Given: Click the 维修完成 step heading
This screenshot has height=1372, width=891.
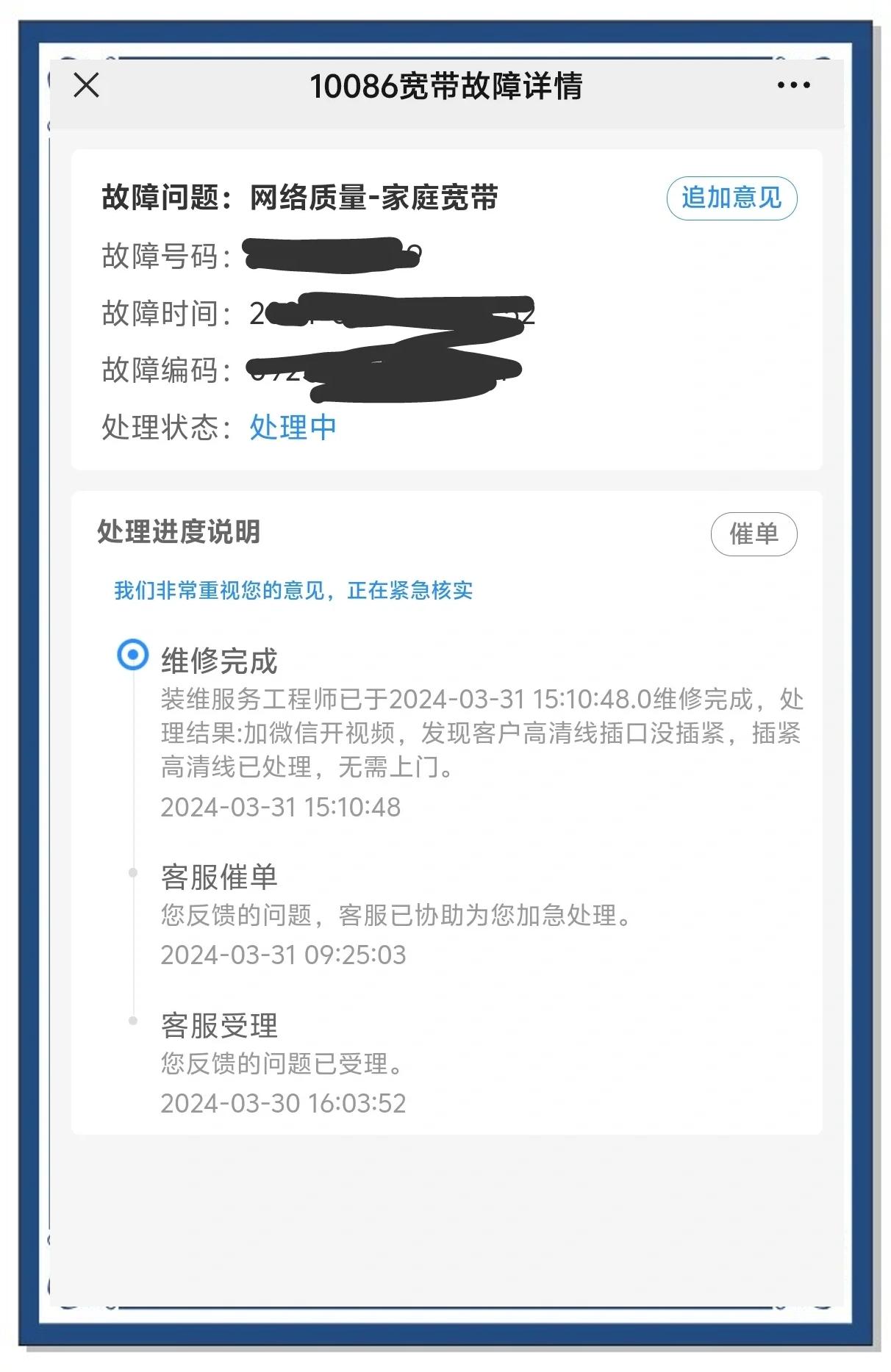Looking at the screenshot, I should coord(219,661).
